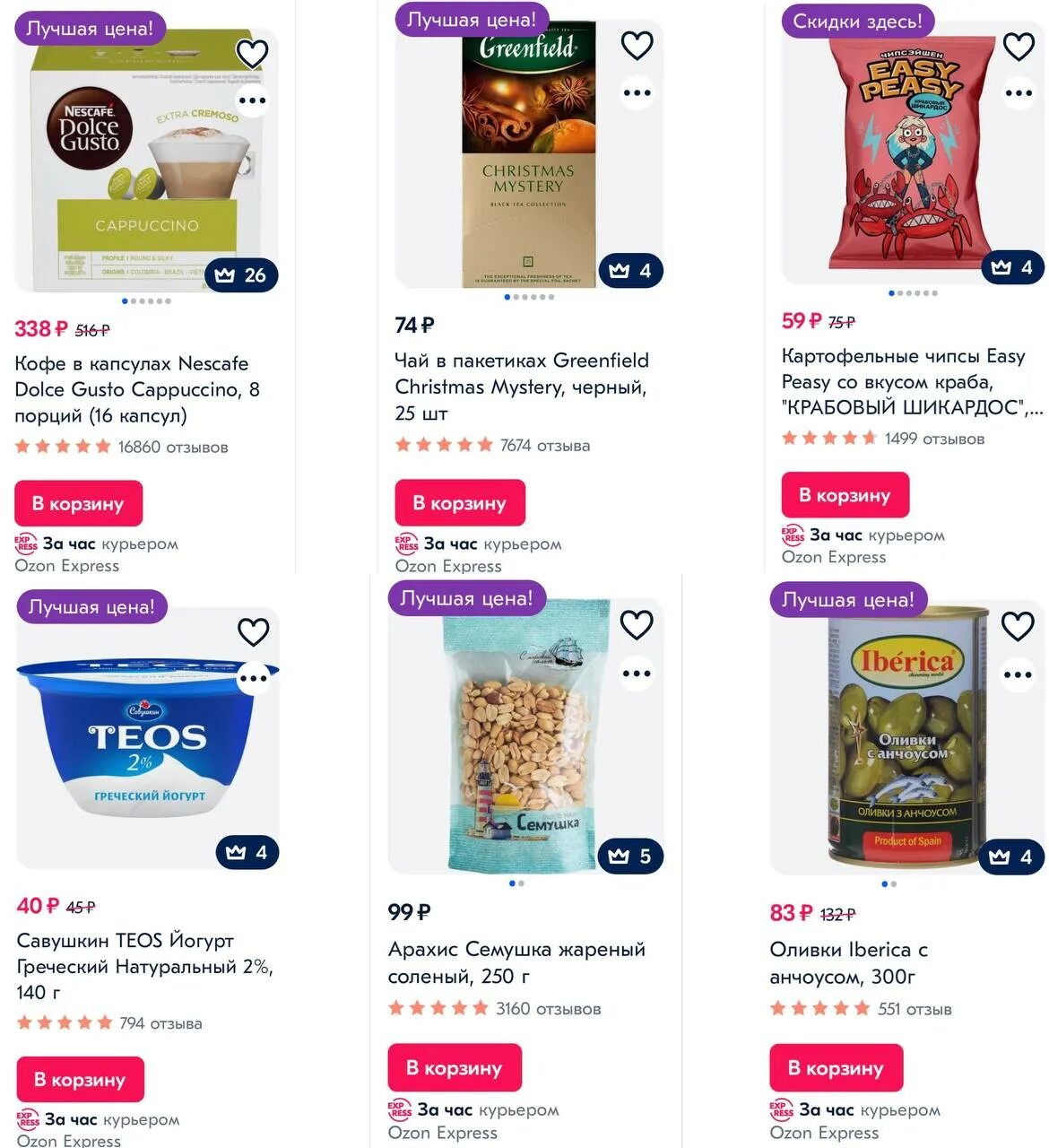Open Кофе в капсулах Nescafe product title

(137, 389)
